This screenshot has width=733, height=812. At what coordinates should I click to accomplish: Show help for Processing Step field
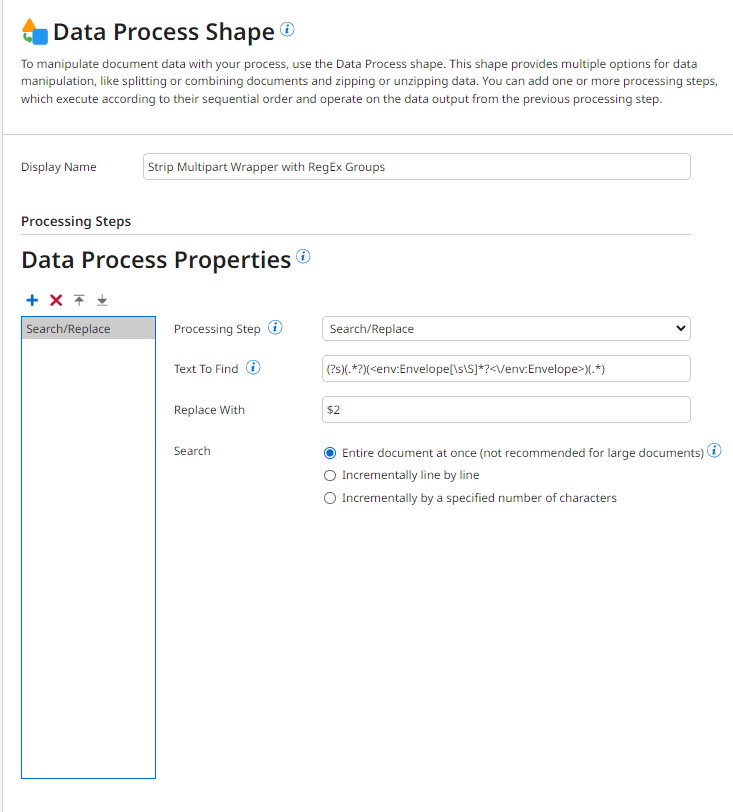[275, 328]
